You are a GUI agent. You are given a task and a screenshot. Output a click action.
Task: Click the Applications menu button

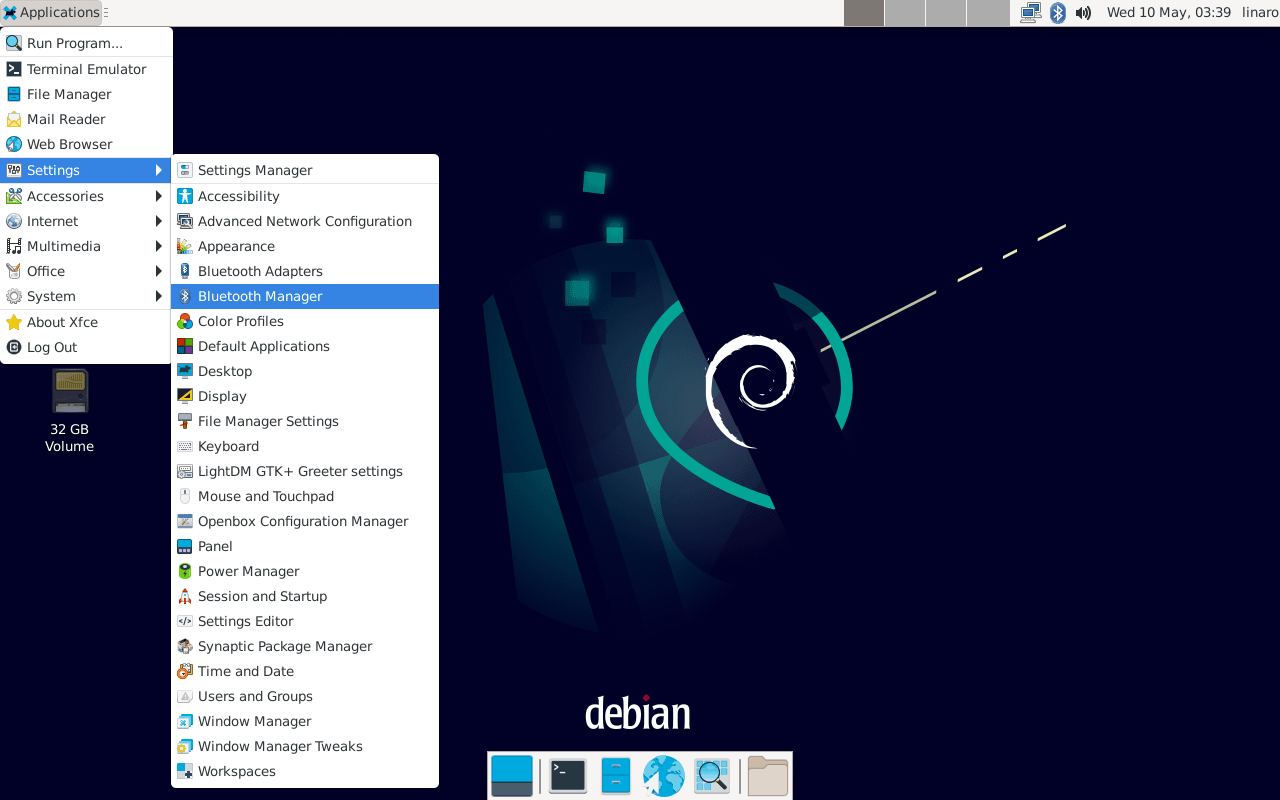(50, 13)
